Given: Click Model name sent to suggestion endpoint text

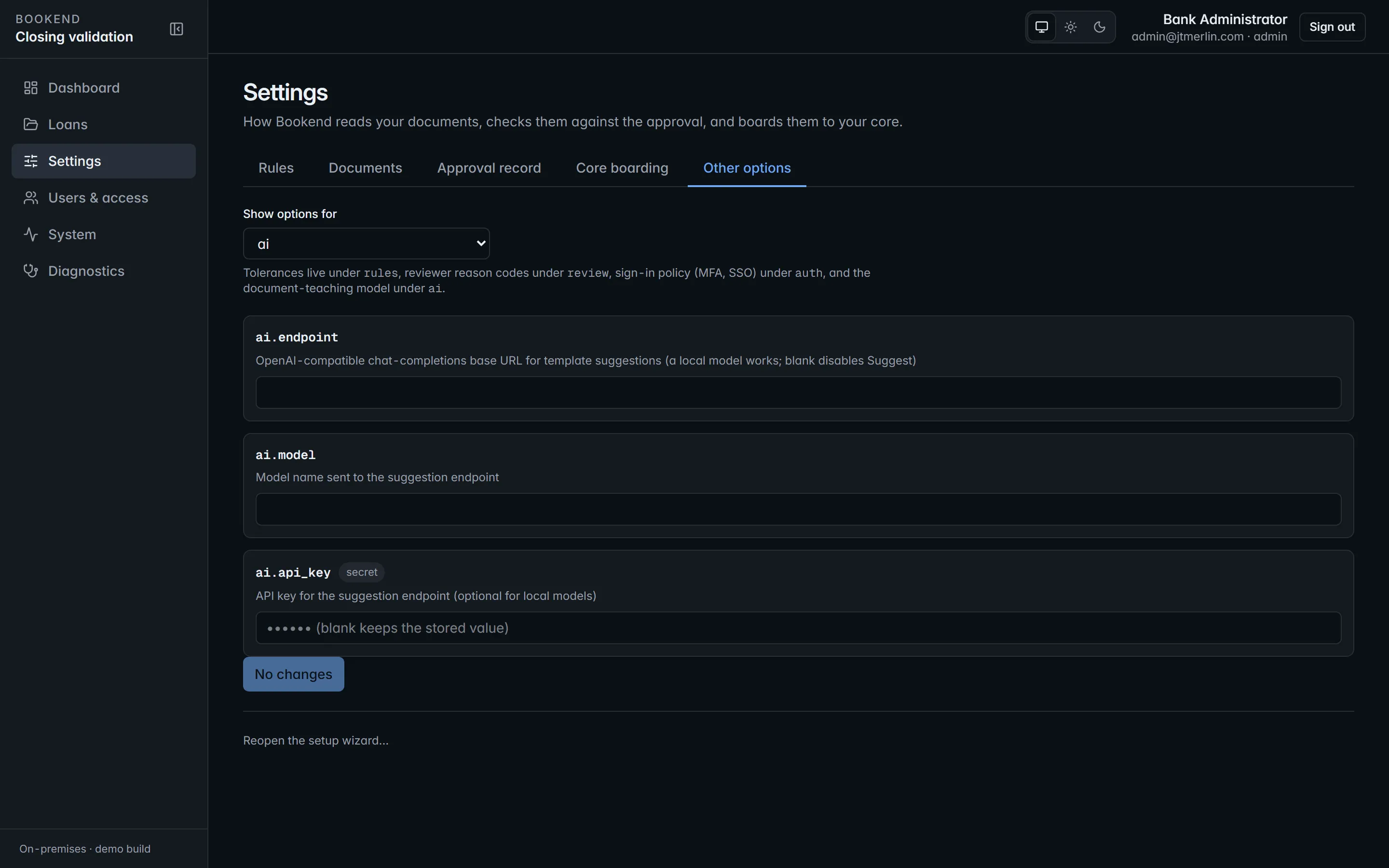Looking at the screenshot, I should (x=377, y=477).
